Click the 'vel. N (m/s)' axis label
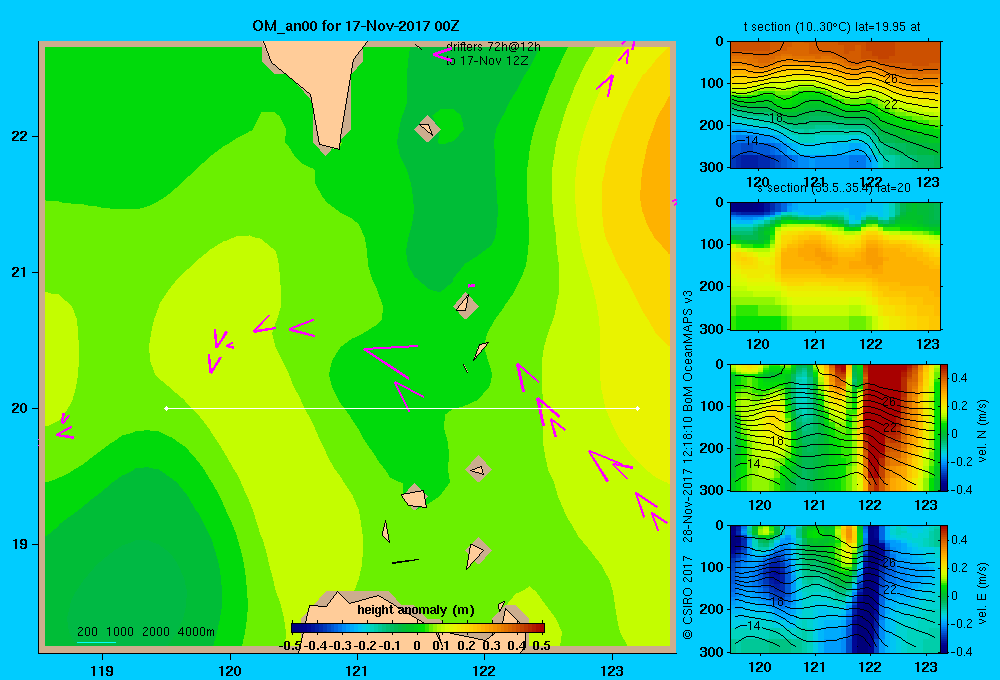This screenshot has height=680, width=1000. [x=983, y=431]
